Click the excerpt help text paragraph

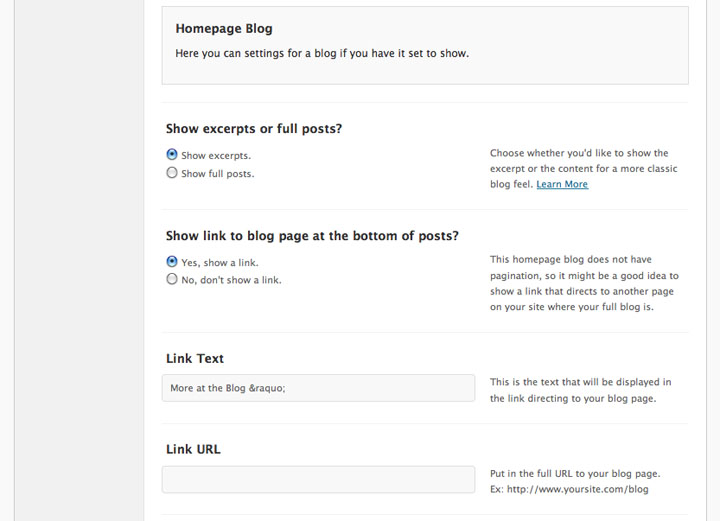tap(584, 168)
